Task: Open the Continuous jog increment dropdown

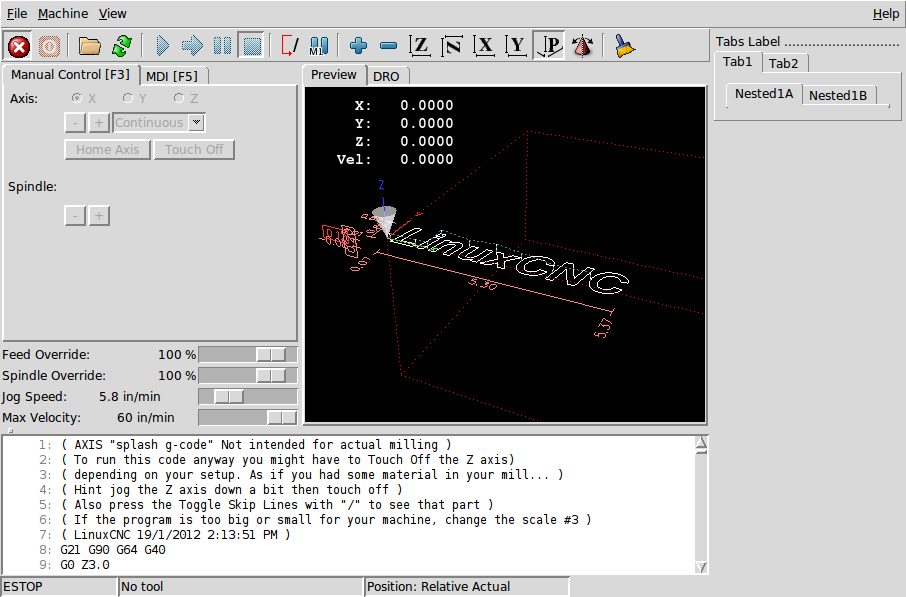Action: [x=196, y=123]
